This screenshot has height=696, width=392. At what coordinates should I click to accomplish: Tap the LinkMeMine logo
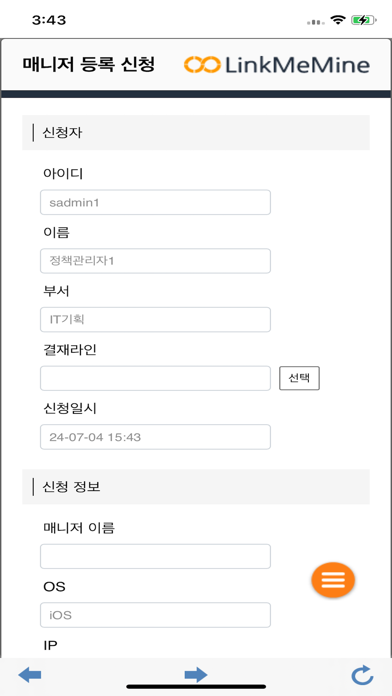pyautogui.click(x=277, y=65)
